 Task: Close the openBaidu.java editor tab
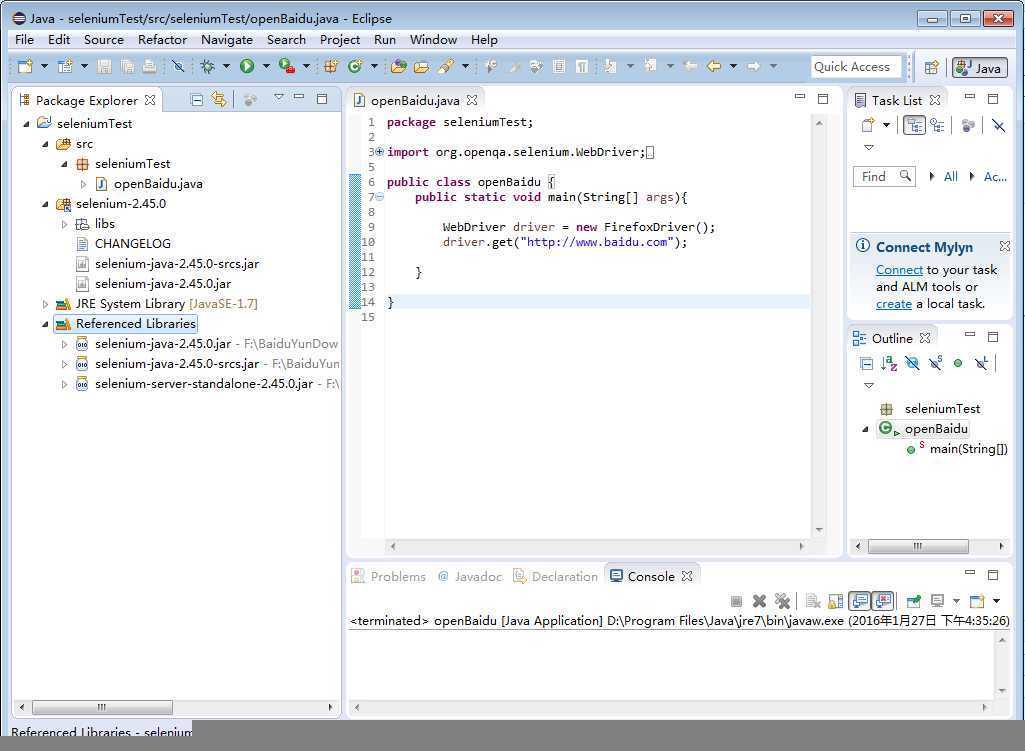pos(472,100)
